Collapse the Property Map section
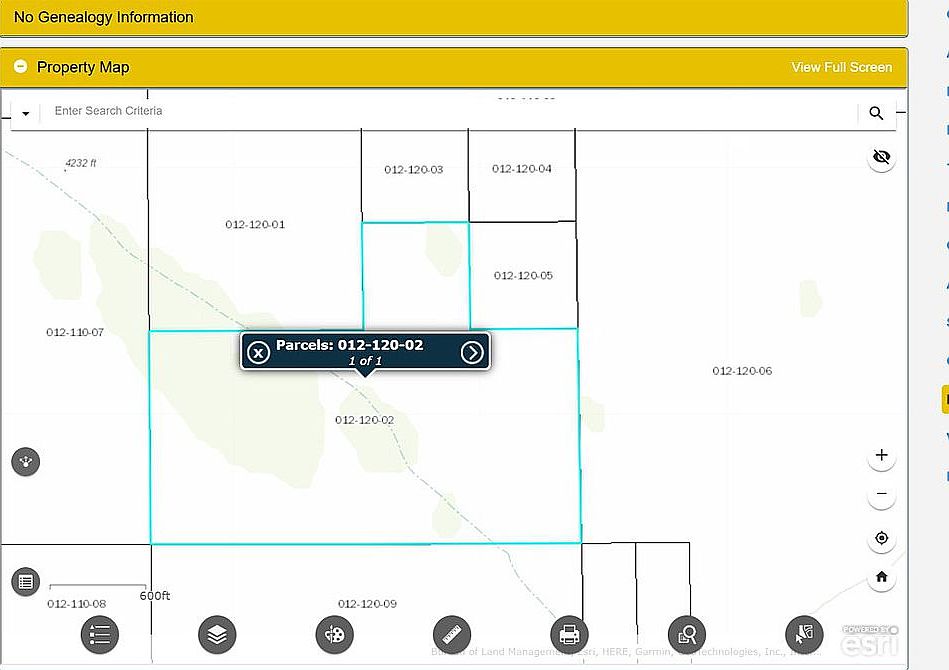Screen dimensions: 949x670 coord(19,67)
